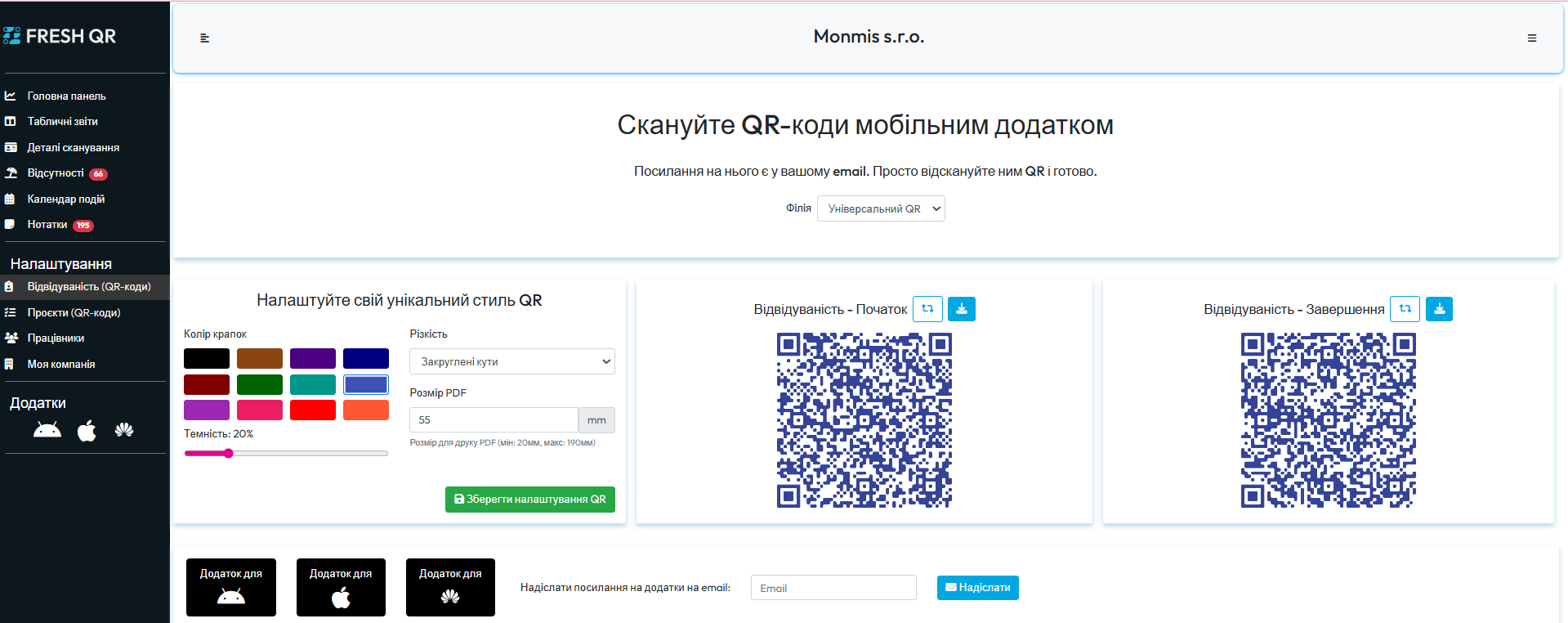The height and width of the screenshot is (623, 1568).
Task: Select the black dot color swatch
Action: [207, 359]
